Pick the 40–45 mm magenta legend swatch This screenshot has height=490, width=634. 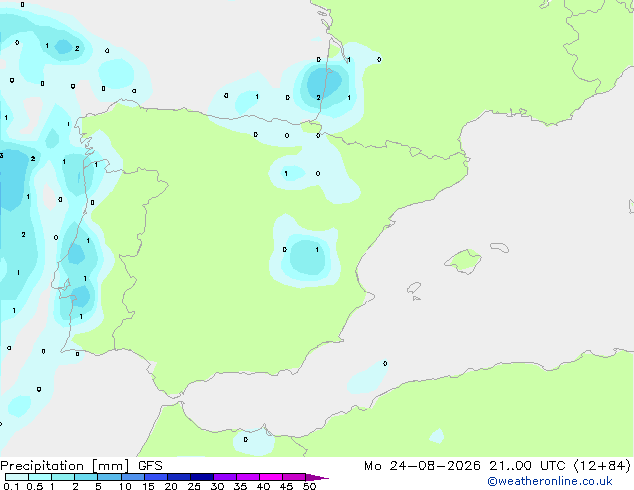coord(271,477)
